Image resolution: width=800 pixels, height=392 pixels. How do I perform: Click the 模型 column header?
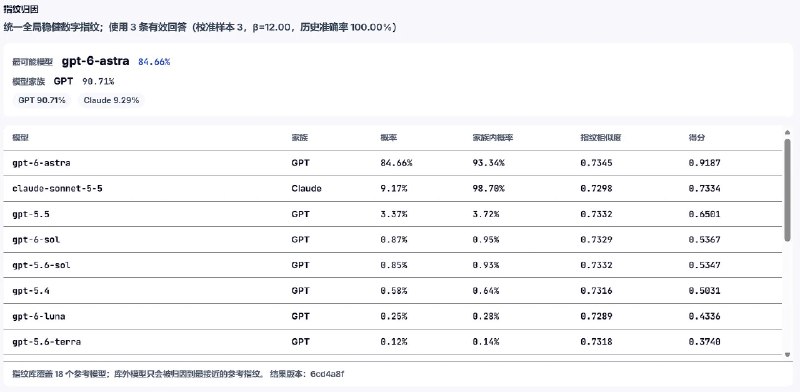[x=20, y=138]
